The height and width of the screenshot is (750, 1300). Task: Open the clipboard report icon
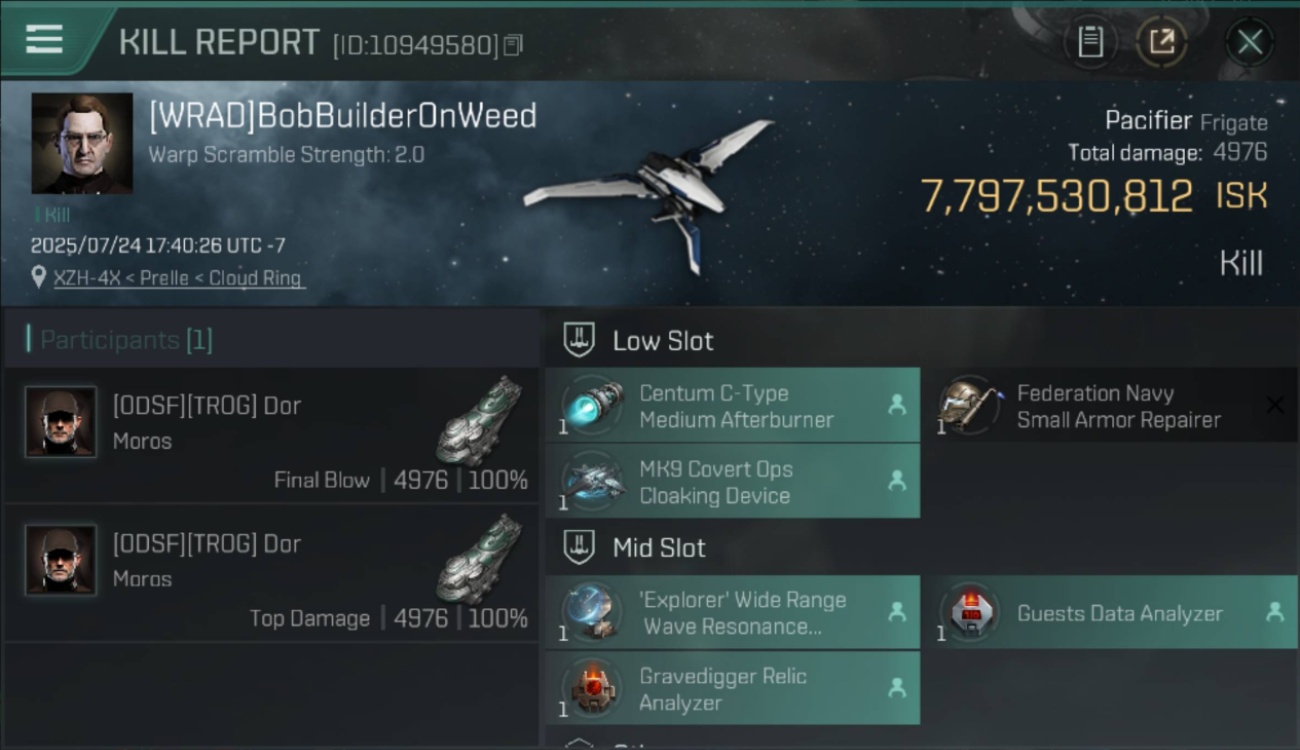[1090, 42]
